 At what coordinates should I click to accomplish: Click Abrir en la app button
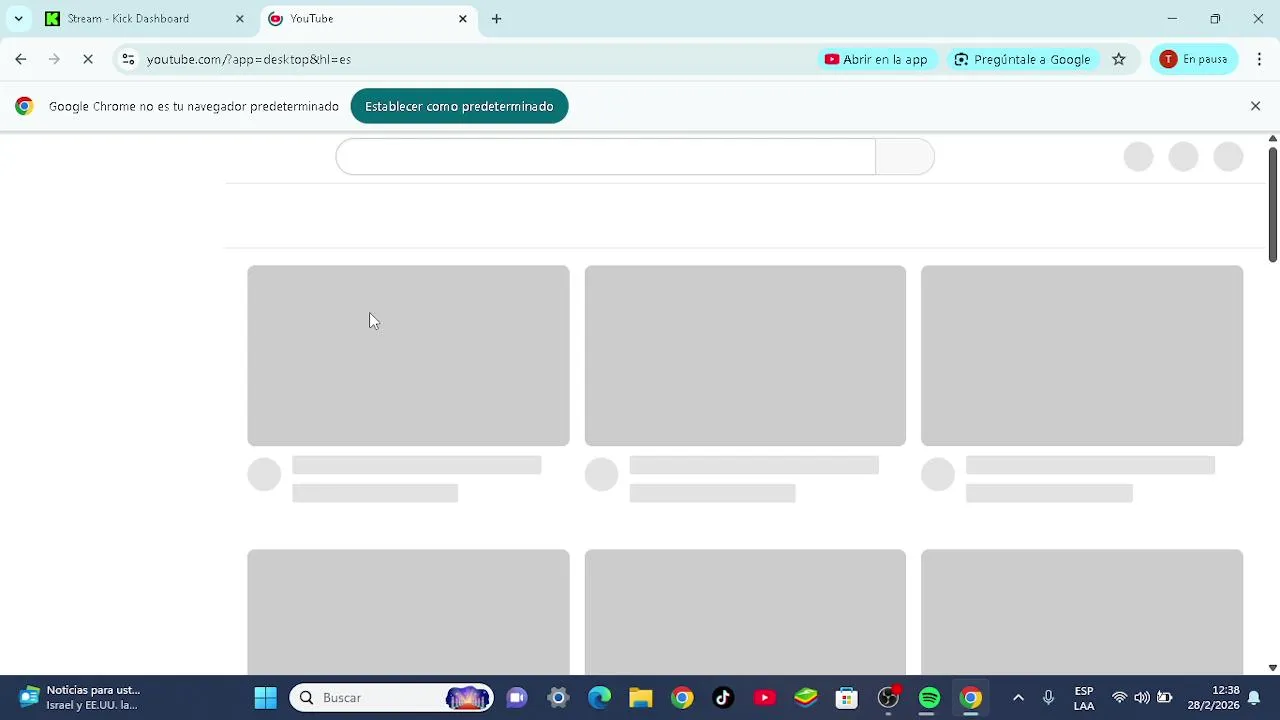pyautogui.click(x=876, y=59)
